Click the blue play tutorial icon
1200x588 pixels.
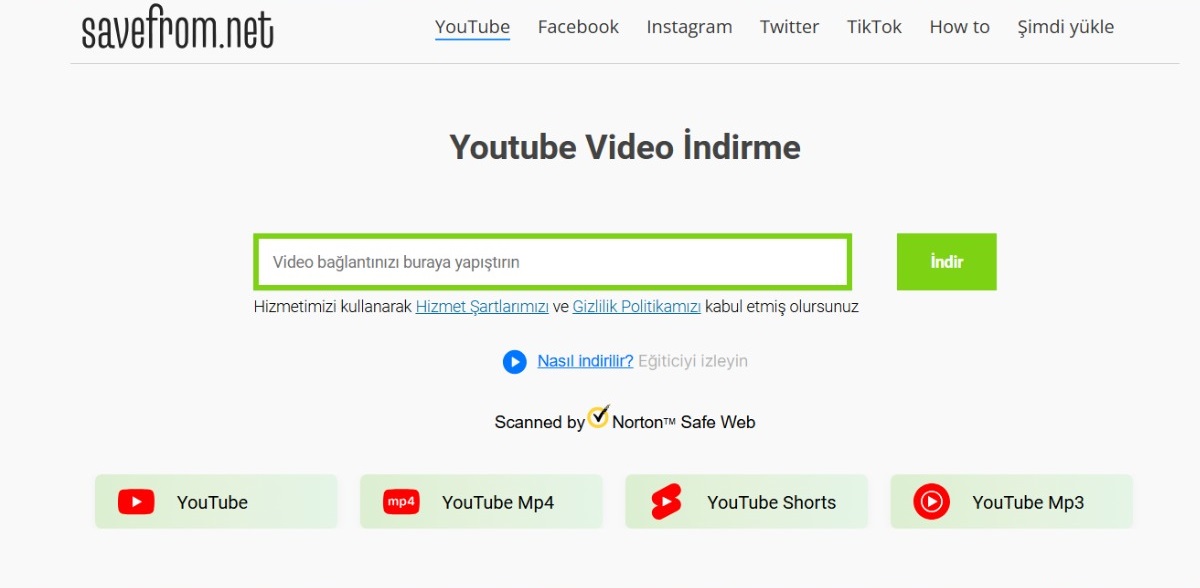[514, 361]
